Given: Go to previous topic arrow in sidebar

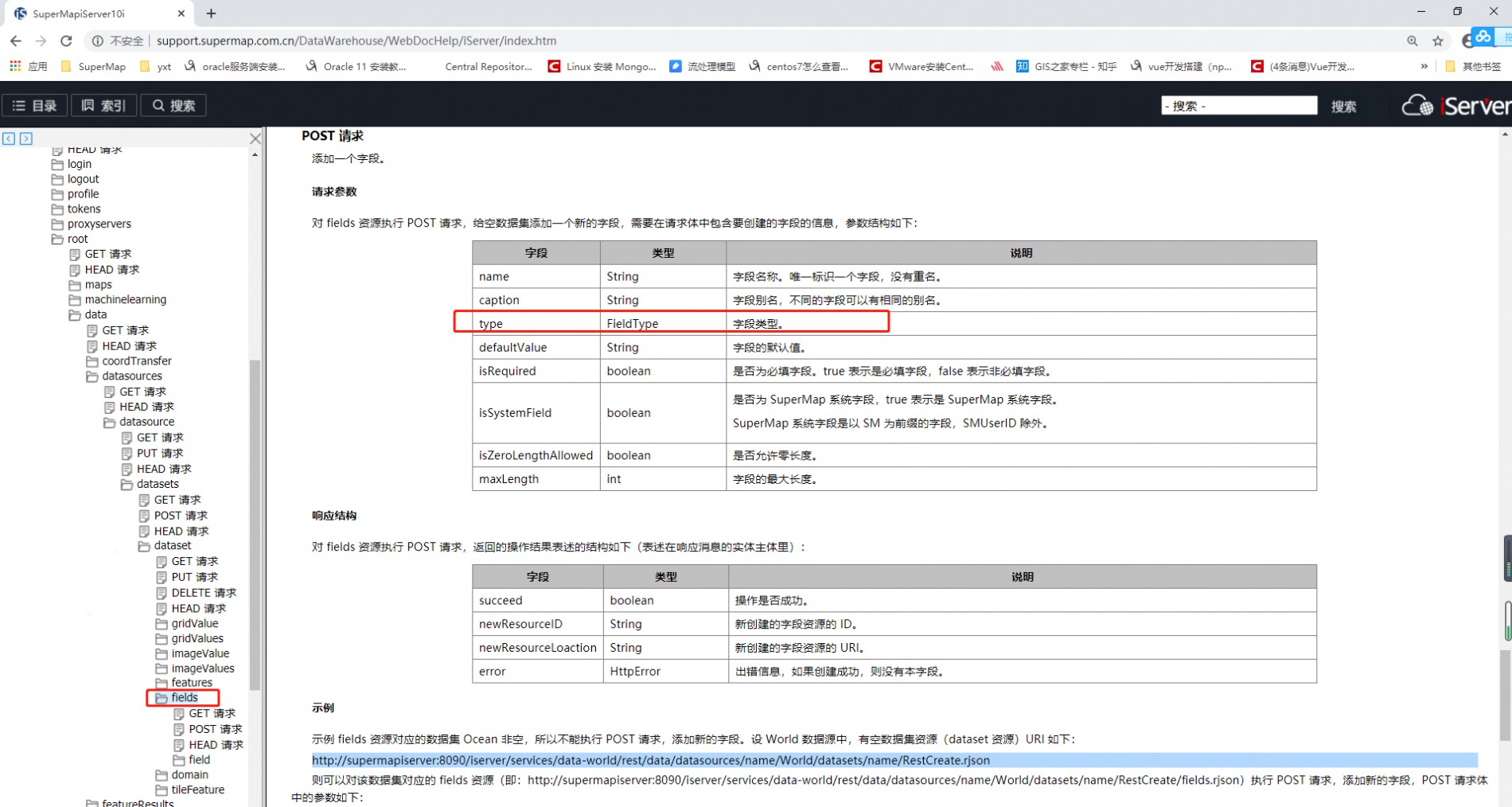Looking at the screenshot, I should 9,138.
